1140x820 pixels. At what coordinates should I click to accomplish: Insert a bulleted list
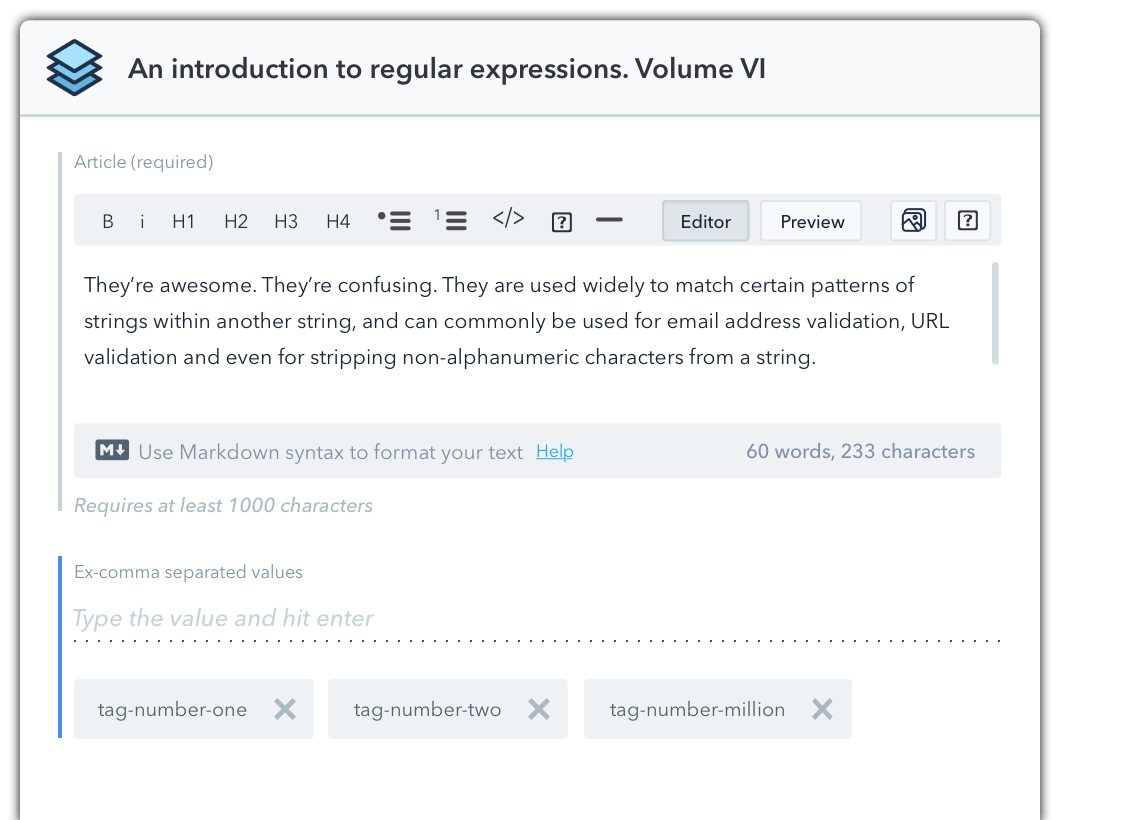[x=394, y=220]
